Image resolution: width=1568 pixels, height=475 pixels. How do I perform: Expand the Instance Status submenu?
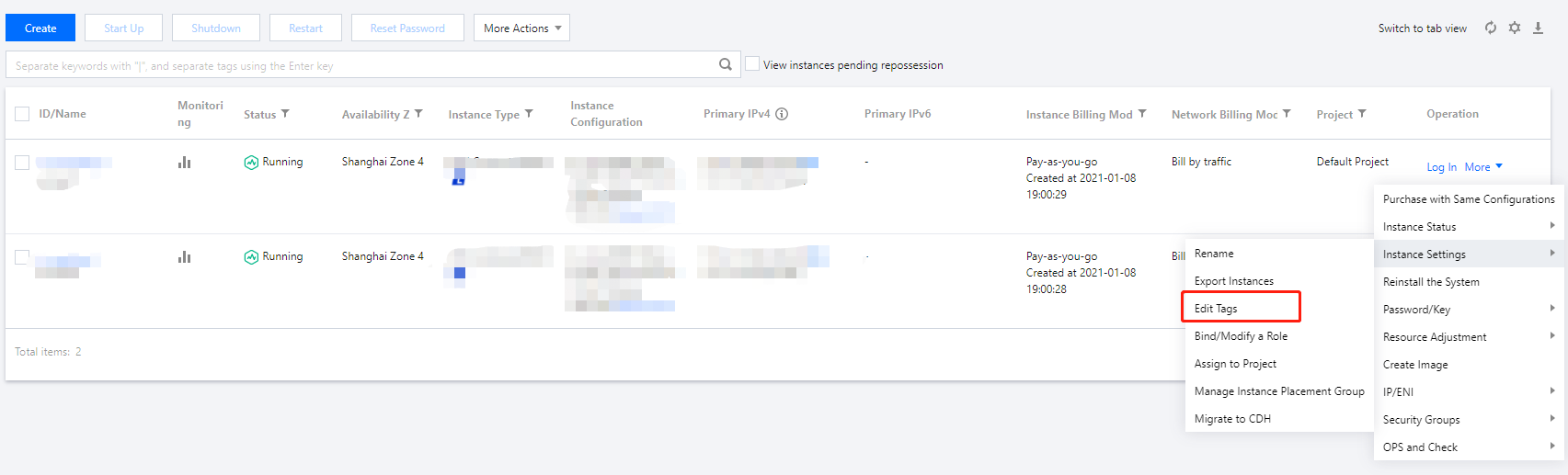(1467, 226)
